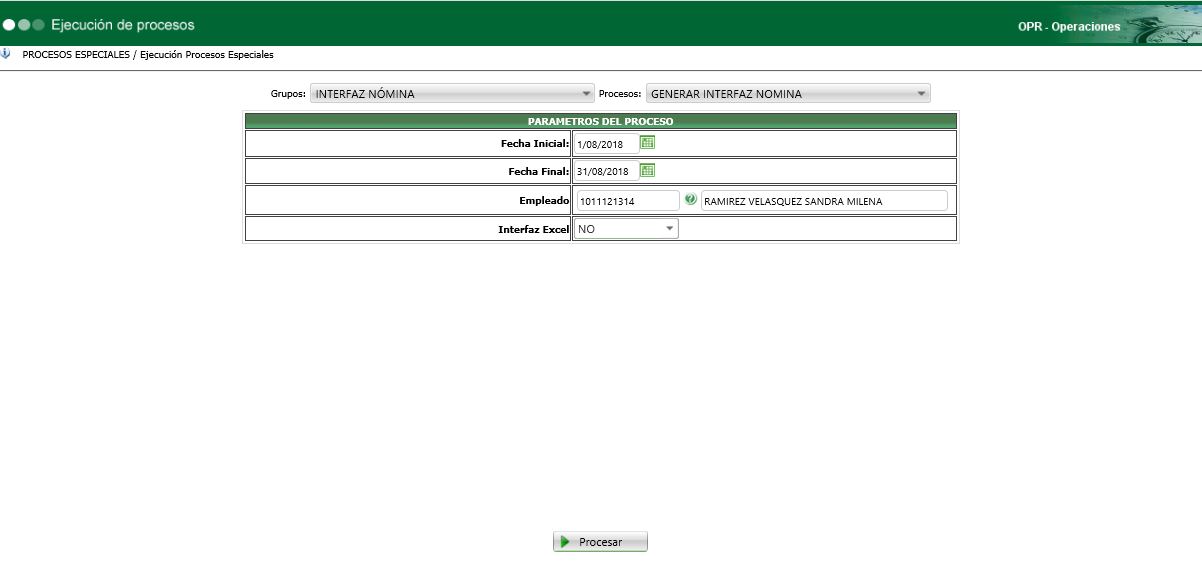This screenshot has width=1202, height=580.
Task: Open the Grupos dropdown INTERFAZ NÓMINA
Action: [453, 94]
